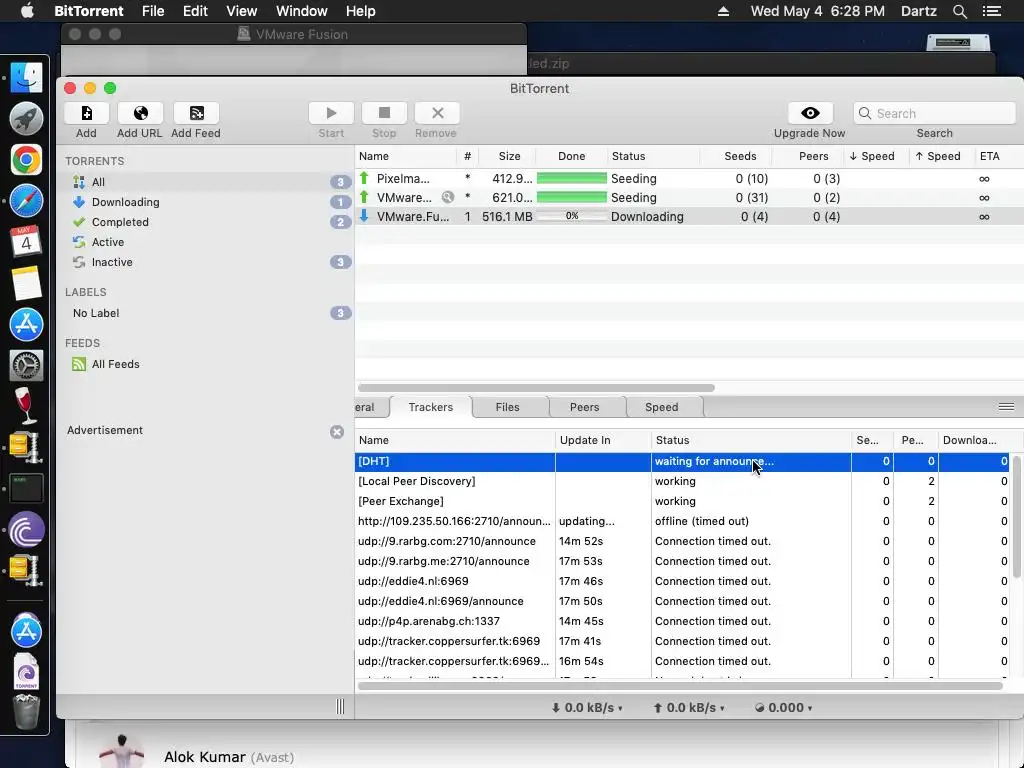Click the eject icon in menu bar
This screenshot has width=1024, height=768.
[x=723, y=11]
